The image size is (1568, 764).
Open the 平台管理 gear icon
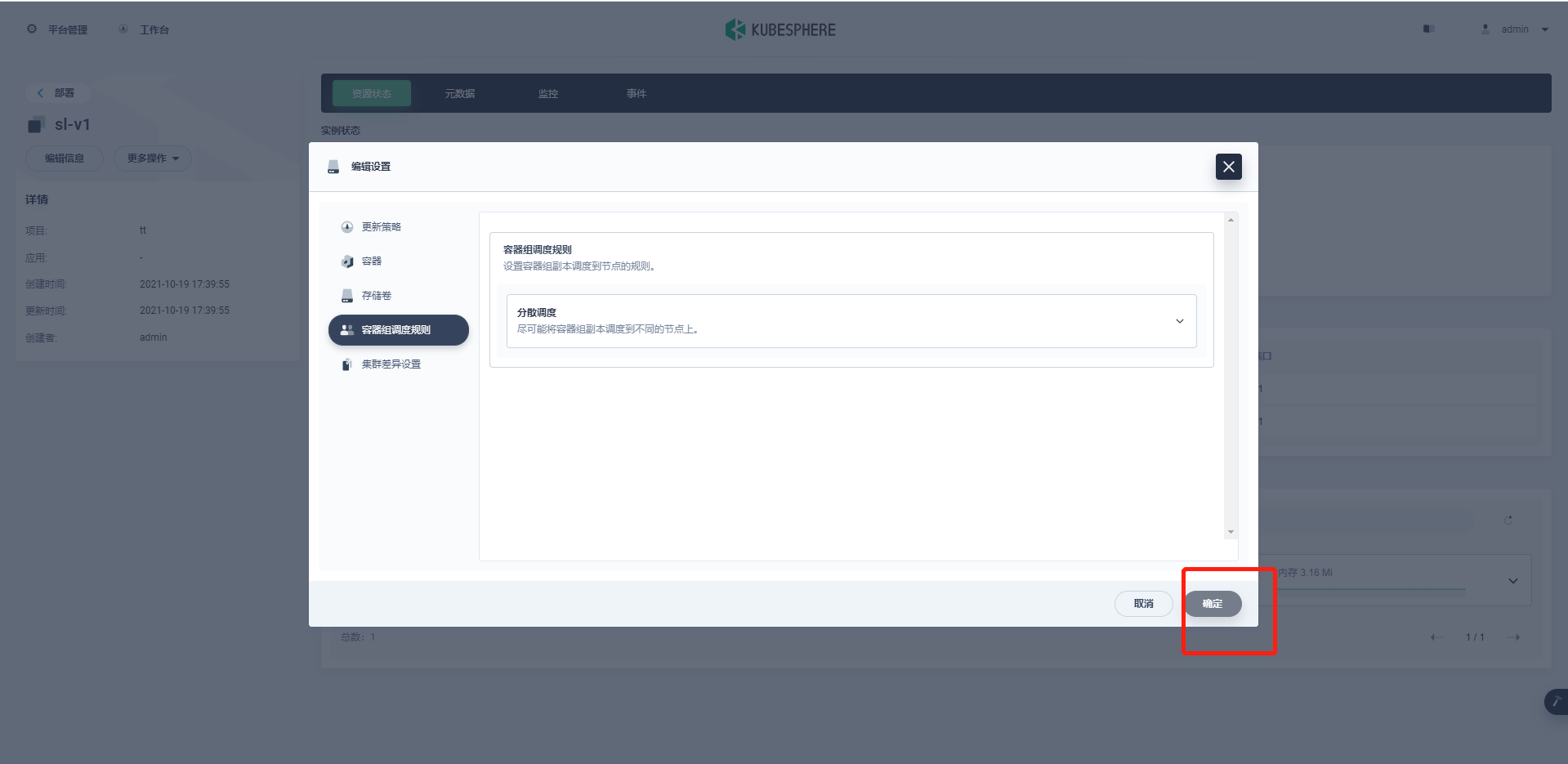point(32,29)
